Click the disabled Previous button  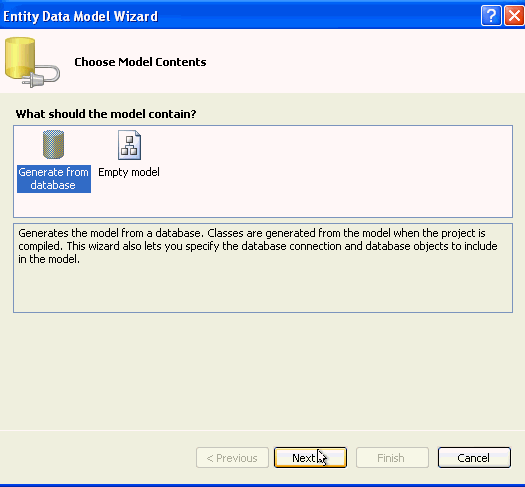point(232,457)
